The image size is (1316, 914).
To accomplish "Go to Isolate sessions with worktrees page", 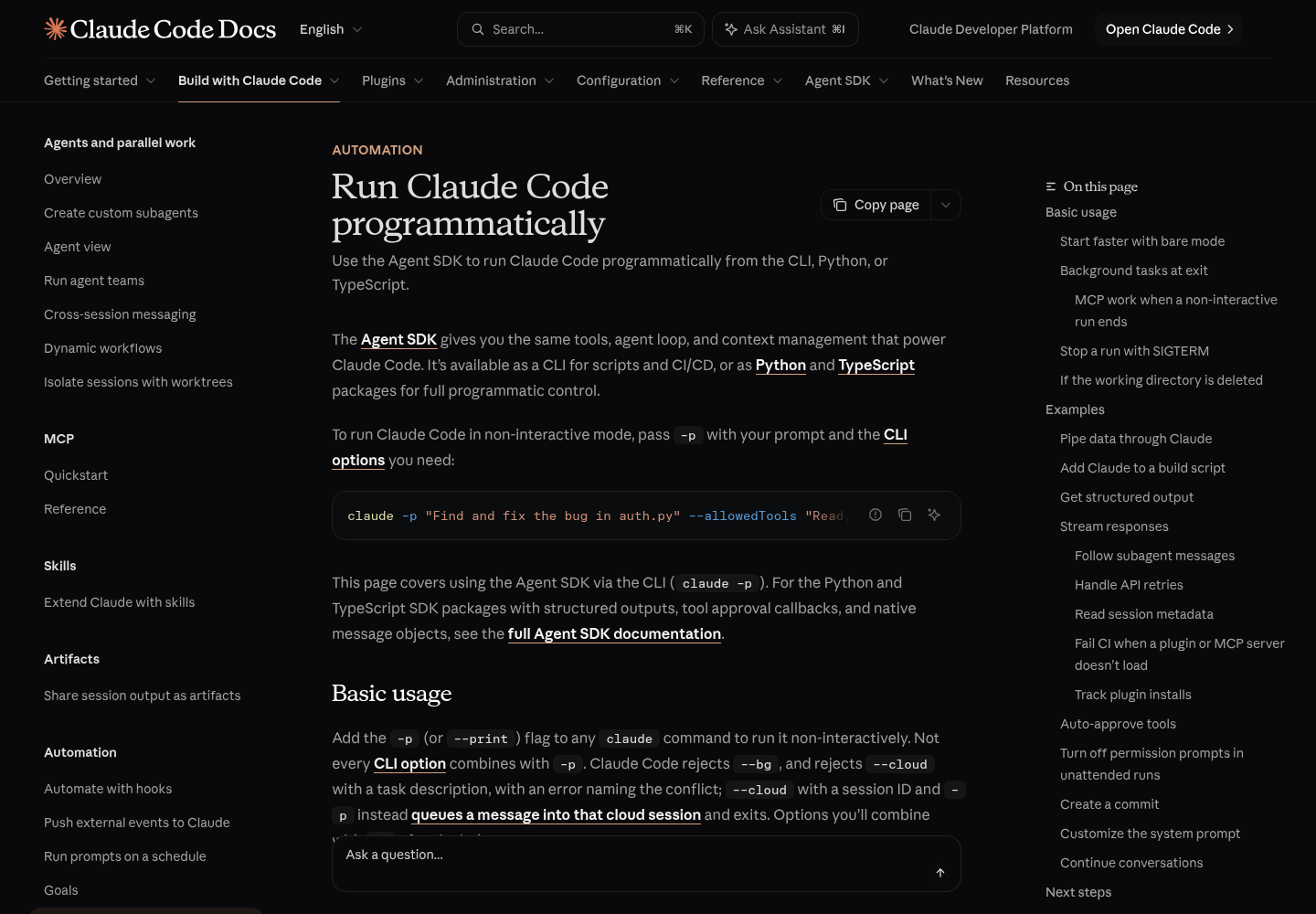I will pyautogui.click(x=138, y=382).
